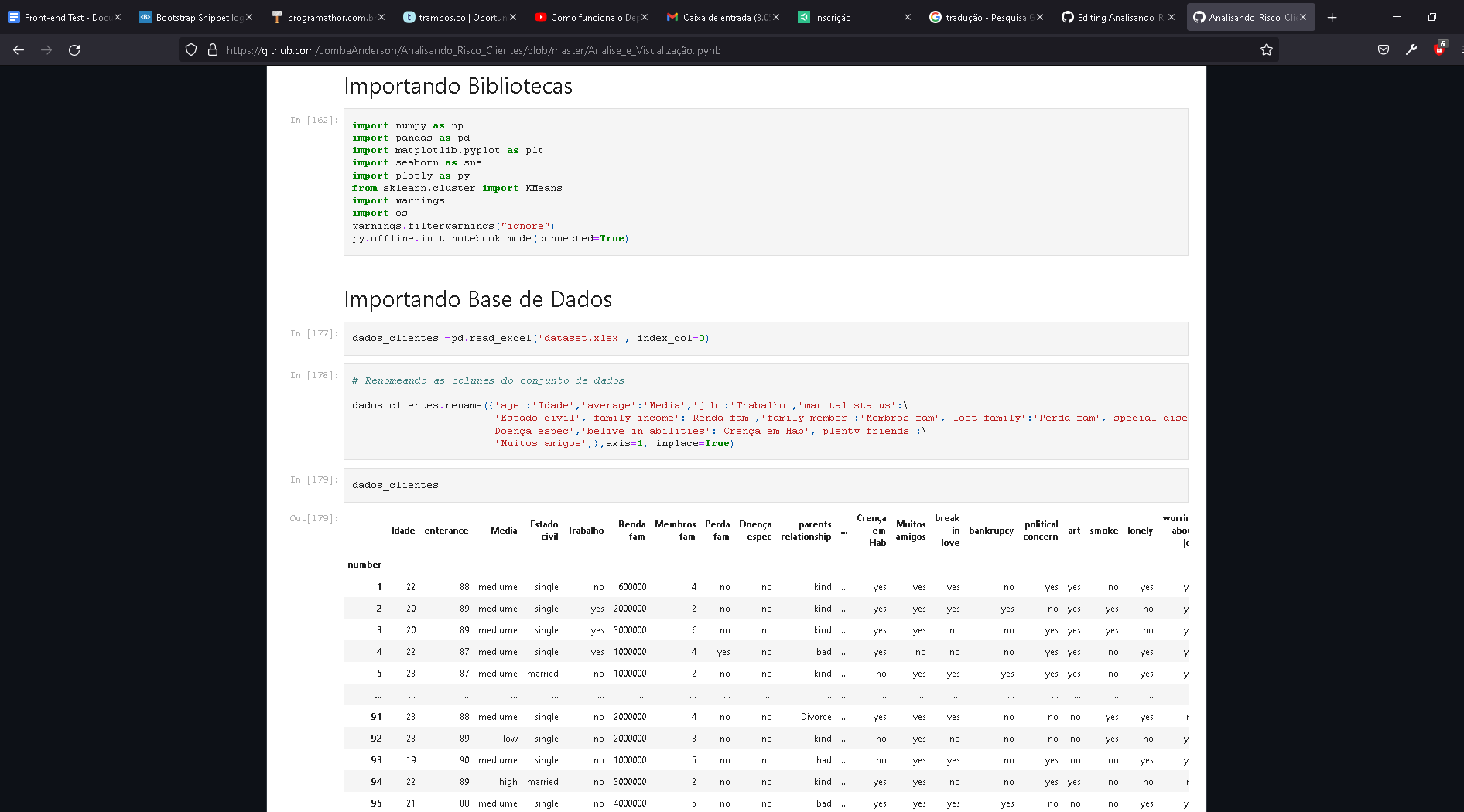Click the red extension icon with badge 6
The image size is (1464, 812).
point(1439,49)
